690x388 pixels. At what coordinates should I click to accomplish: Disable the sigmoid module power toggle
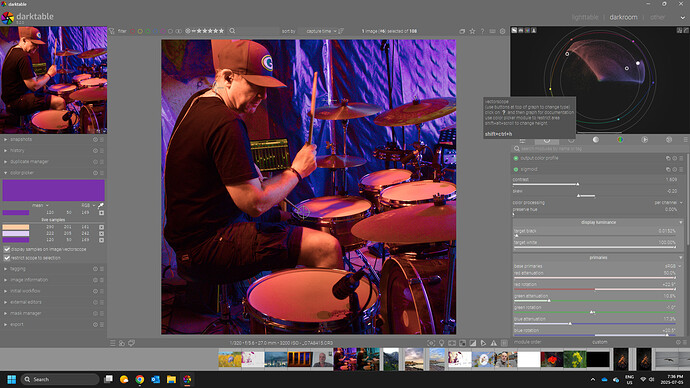(516, 169)
